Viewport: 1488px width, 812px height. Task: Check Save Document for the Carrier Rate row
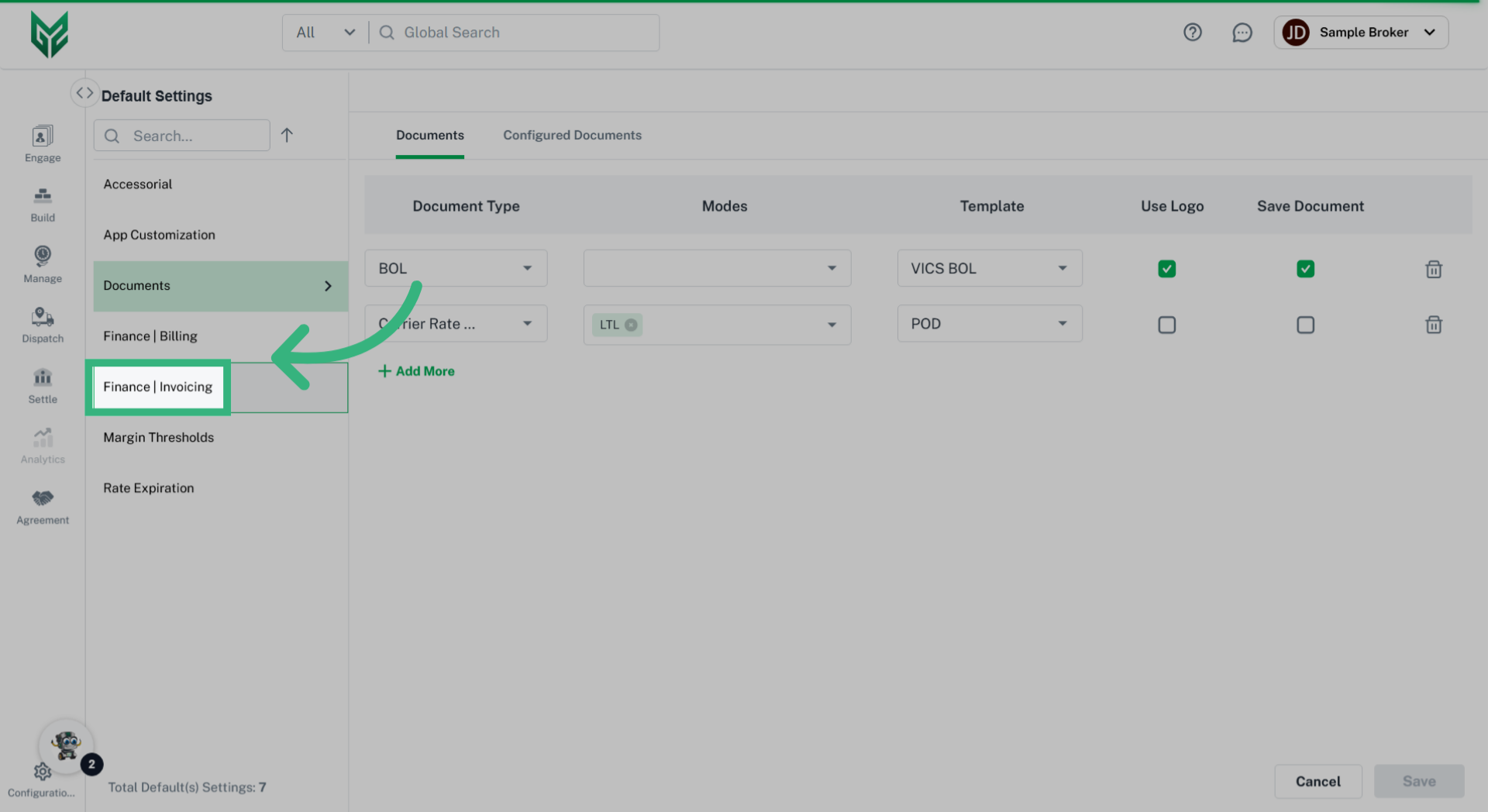click(1306, 325)
